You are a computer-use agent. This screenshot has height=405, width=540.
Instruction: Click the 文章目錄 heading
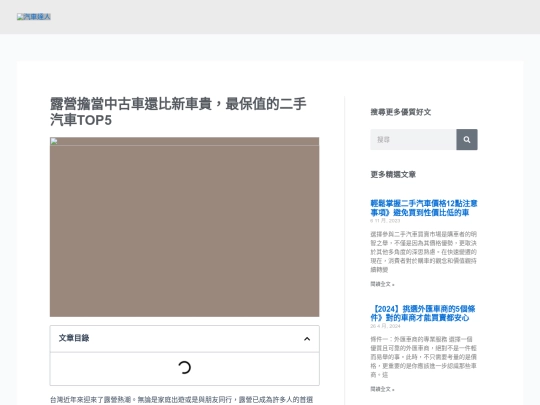tap(74, 338)
